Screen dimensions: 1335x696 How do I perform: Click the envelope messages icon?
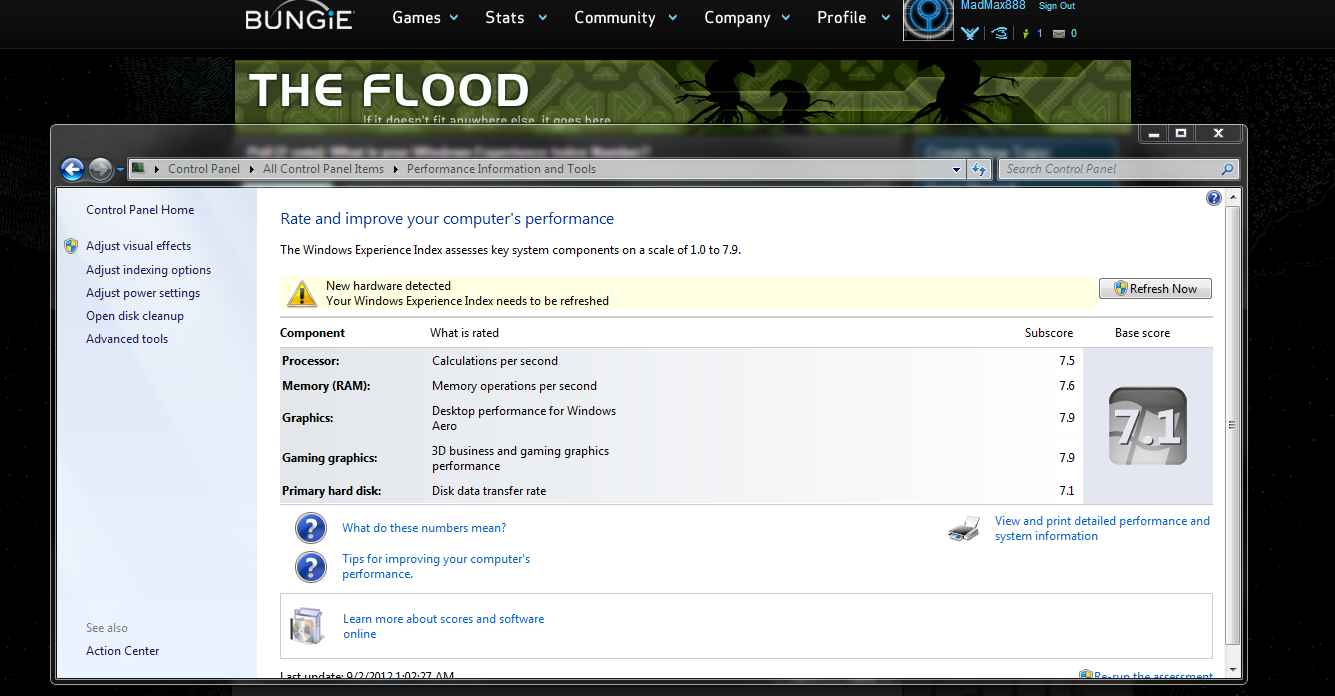pos(1058,34)
